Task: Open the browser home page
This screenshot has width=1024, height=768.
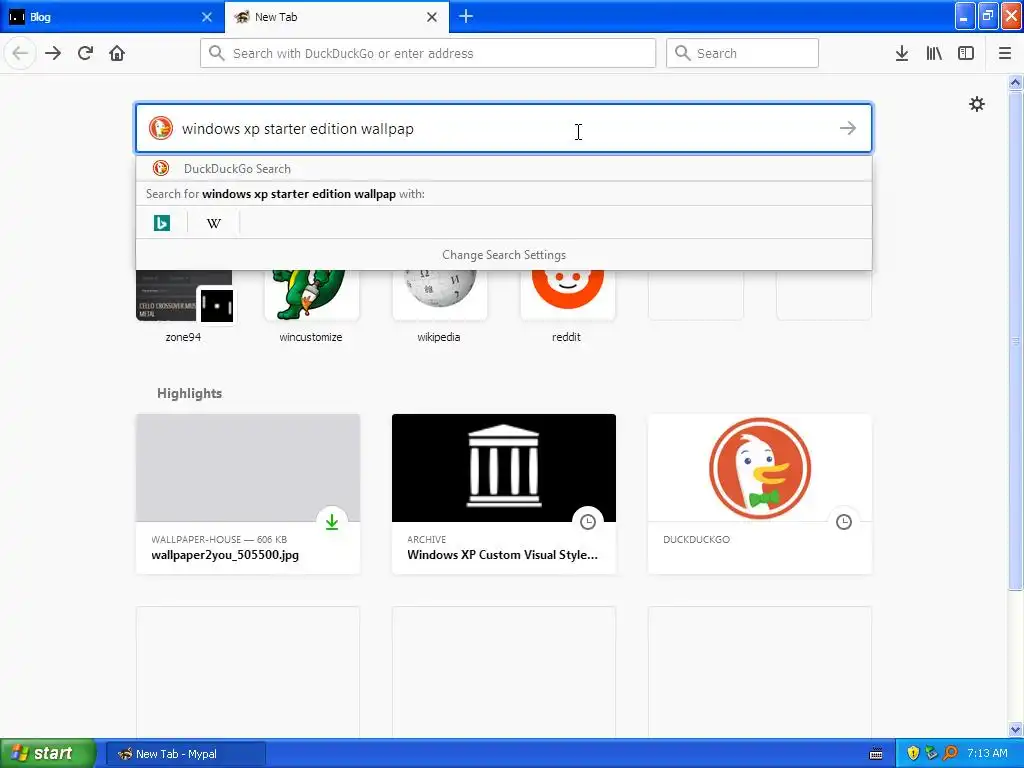Action: tap(117, 53)
